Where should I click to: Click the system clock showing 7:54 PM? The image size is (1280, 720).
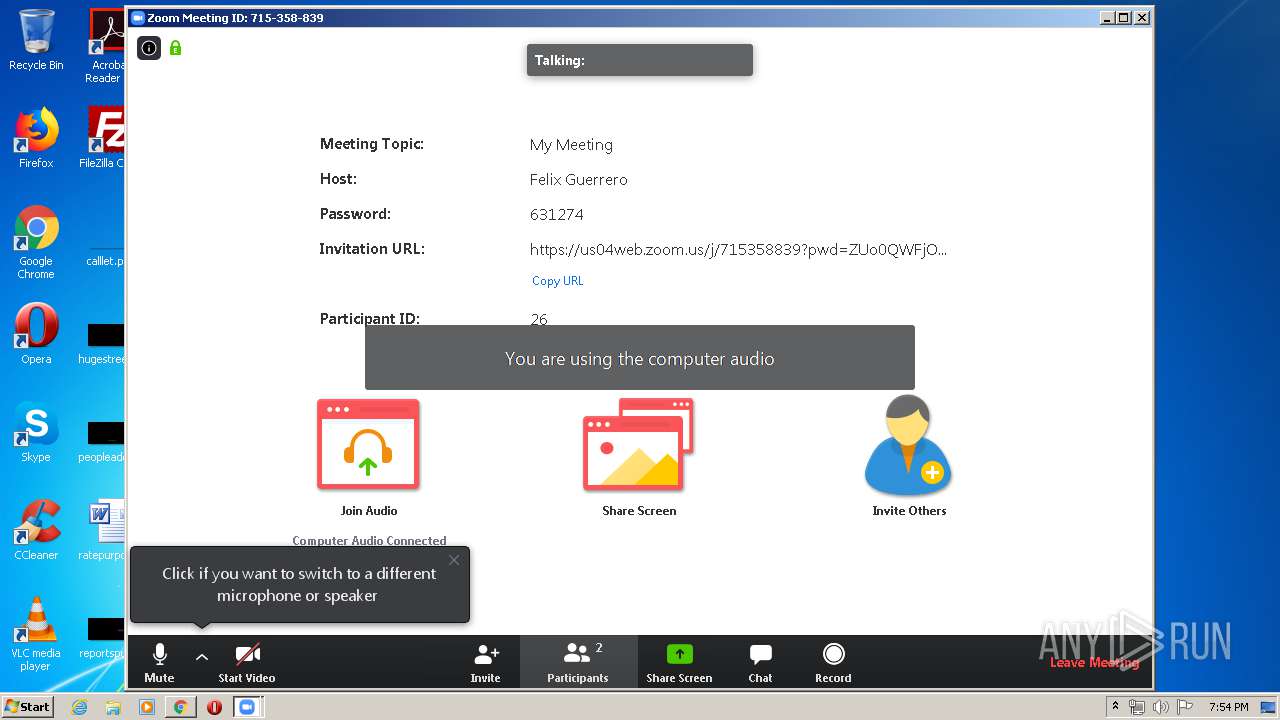tap(1228, 707)
